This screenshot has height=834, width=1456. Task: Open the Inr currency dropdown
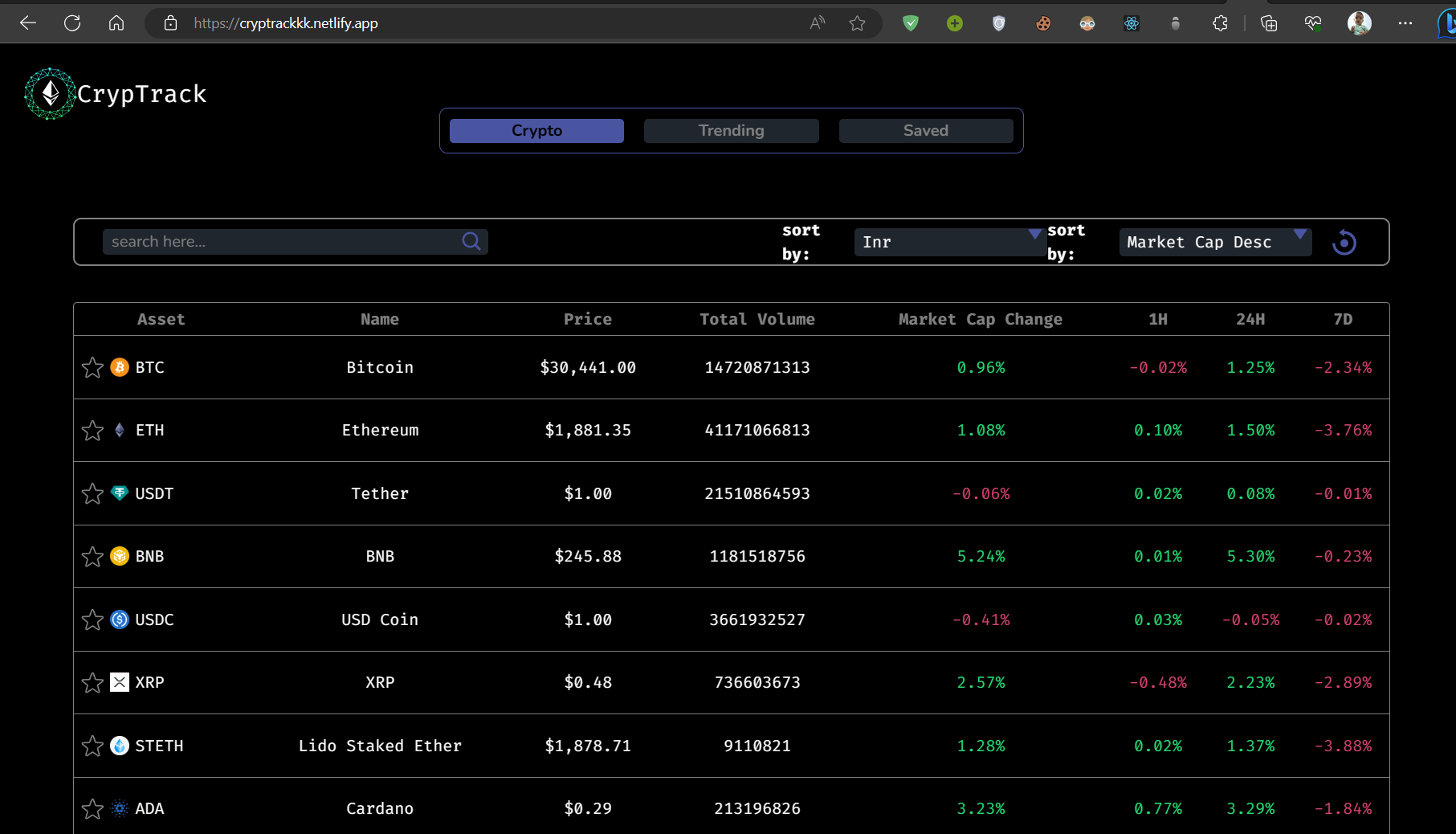pos(950,242)
